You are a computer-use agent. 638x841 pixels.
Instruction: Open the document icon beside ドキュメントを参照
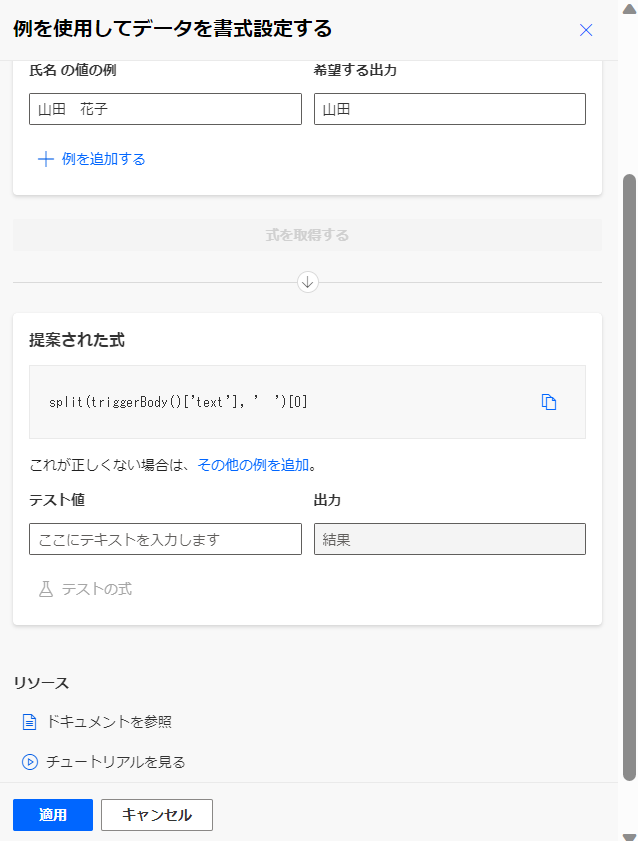pyautogui.click(x=29, y=722)
